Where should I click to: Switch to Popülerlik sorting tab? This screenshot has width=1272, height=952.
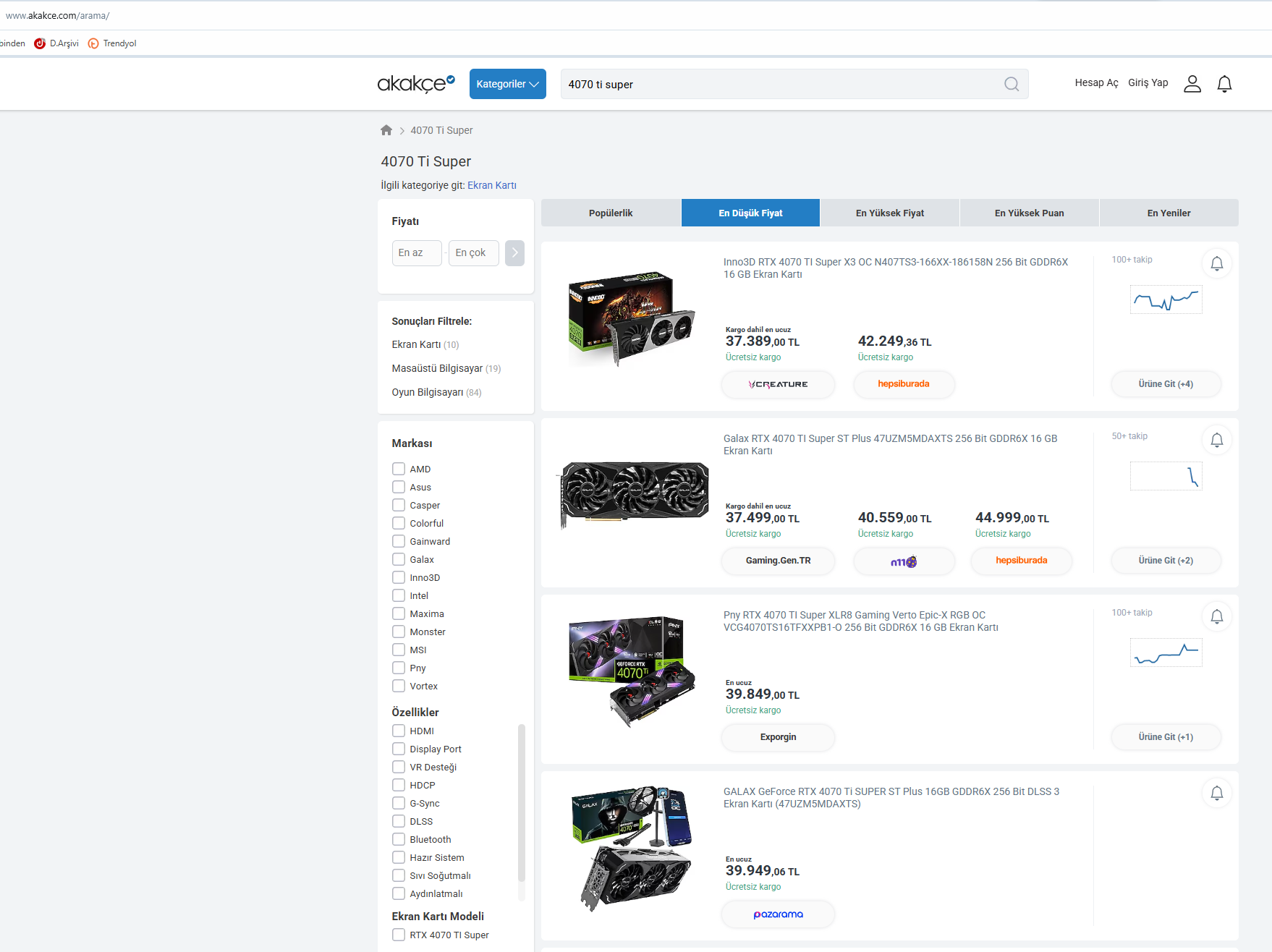[x=611, y=213]
